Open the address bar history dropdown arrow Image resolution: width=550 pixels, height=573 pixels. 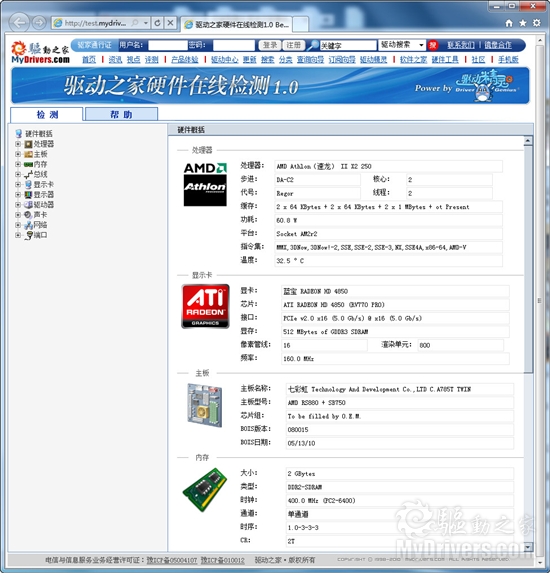tap(146, 23)
